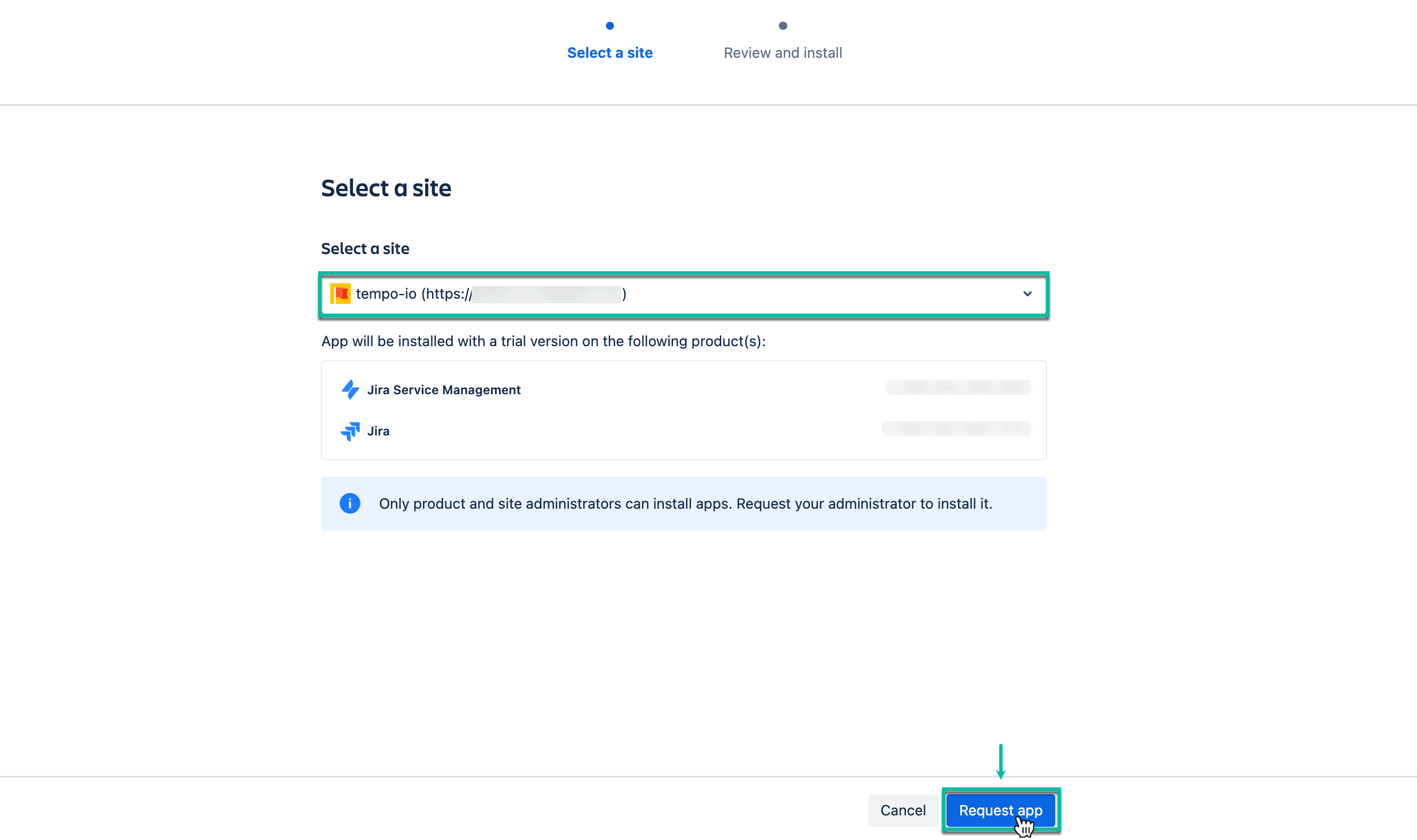The image size is (1417, 840).
Task: Click the blurred price field next to Jira
Action: tap(956, 428)
